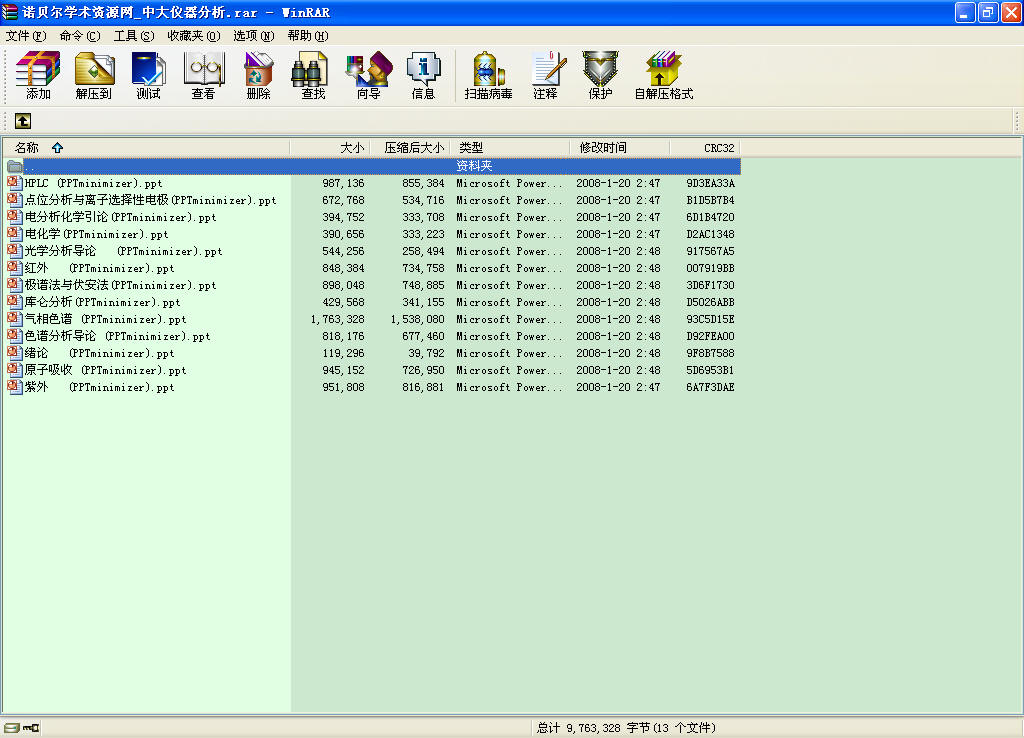Click status bar total 9,763,328 bytes text
The image size is (1024, 738).
626,728
